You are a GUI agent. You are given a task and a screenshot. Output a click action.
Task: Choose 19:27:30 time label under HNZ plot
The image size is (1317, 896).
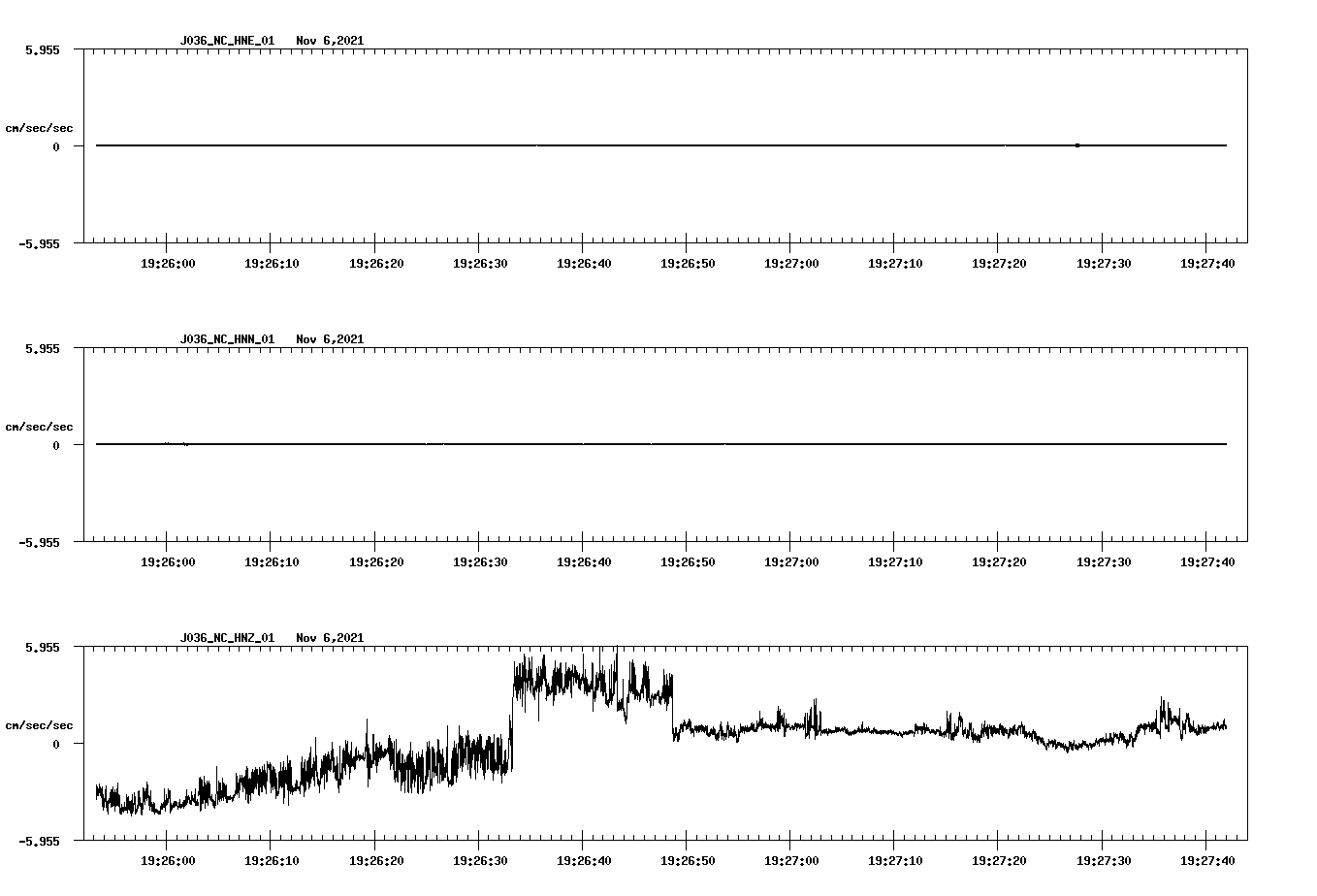(x=1102, y=860)
